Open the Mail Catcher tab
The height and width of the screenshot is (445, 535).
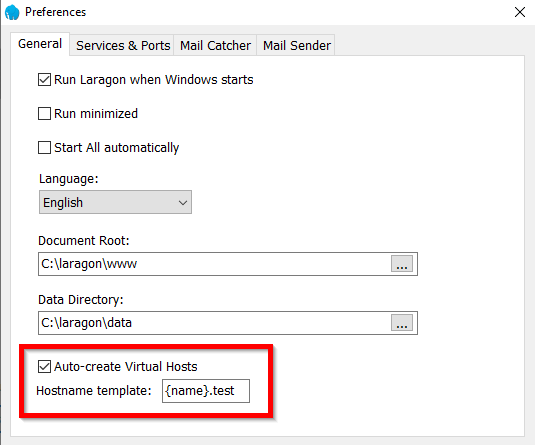[215, 45]
